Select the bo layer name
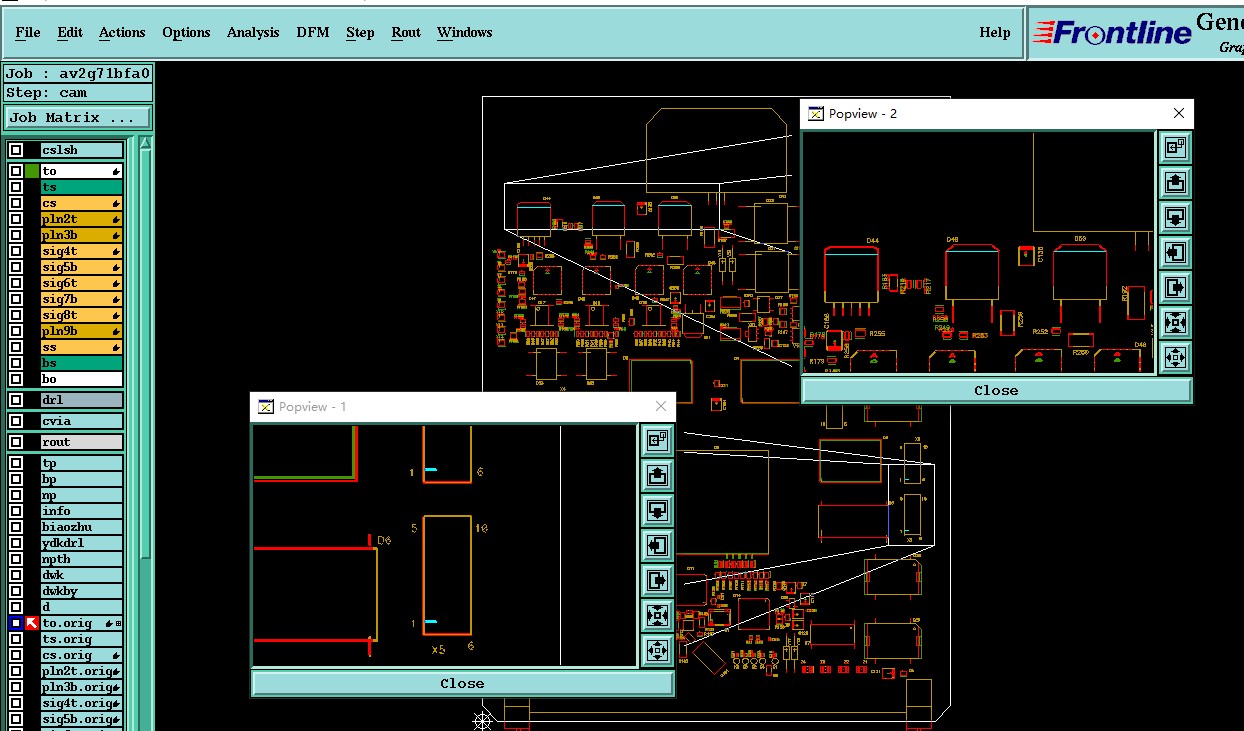 [x=81, y=379]
